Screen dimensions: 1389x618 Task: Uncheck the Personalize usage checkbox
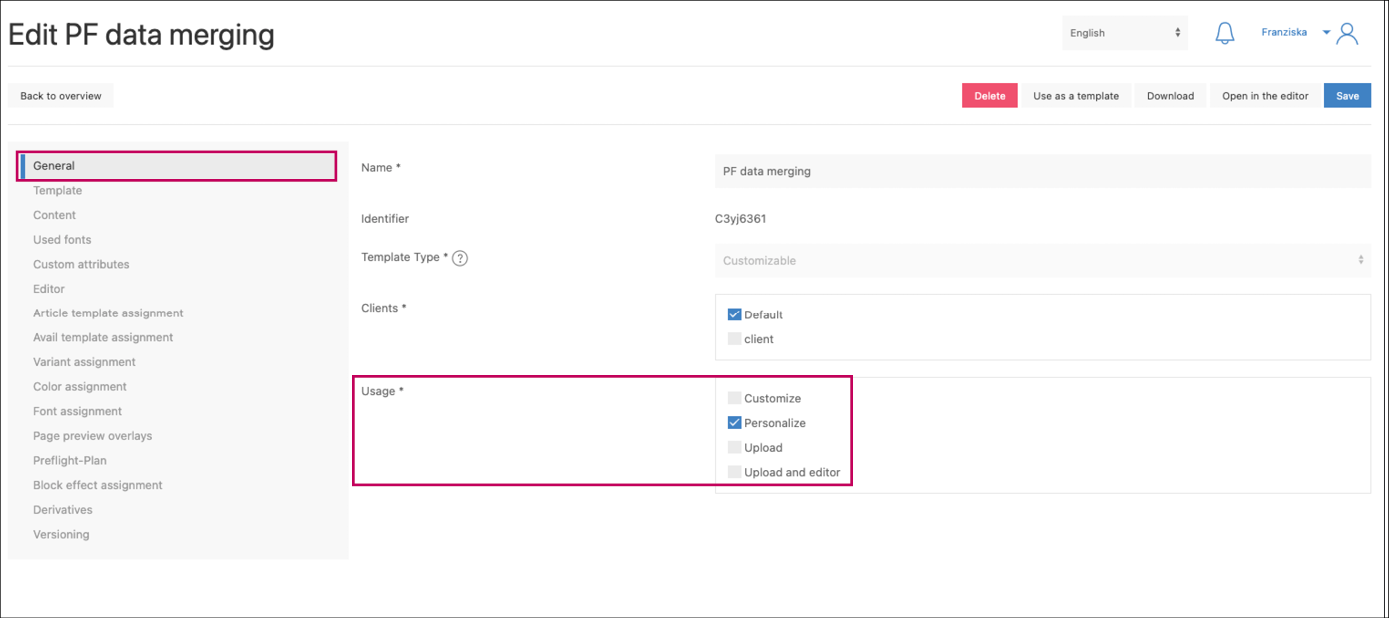tap(734, 423)
